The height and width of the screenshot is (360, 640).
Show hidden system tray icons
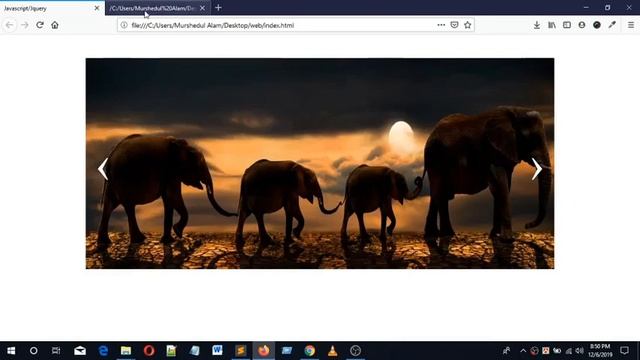coord(523,351)
